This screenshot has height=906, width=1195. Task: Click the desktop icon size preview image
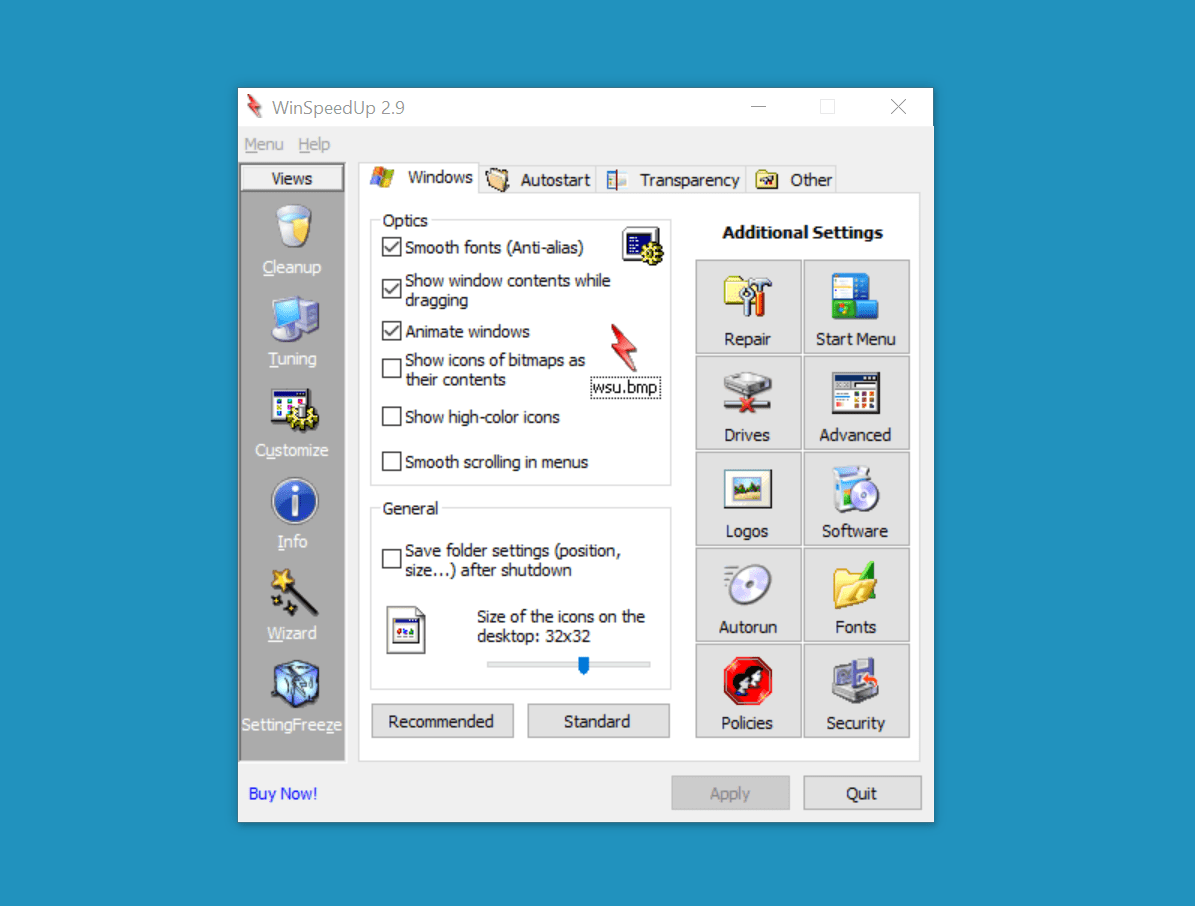point(405,630)
